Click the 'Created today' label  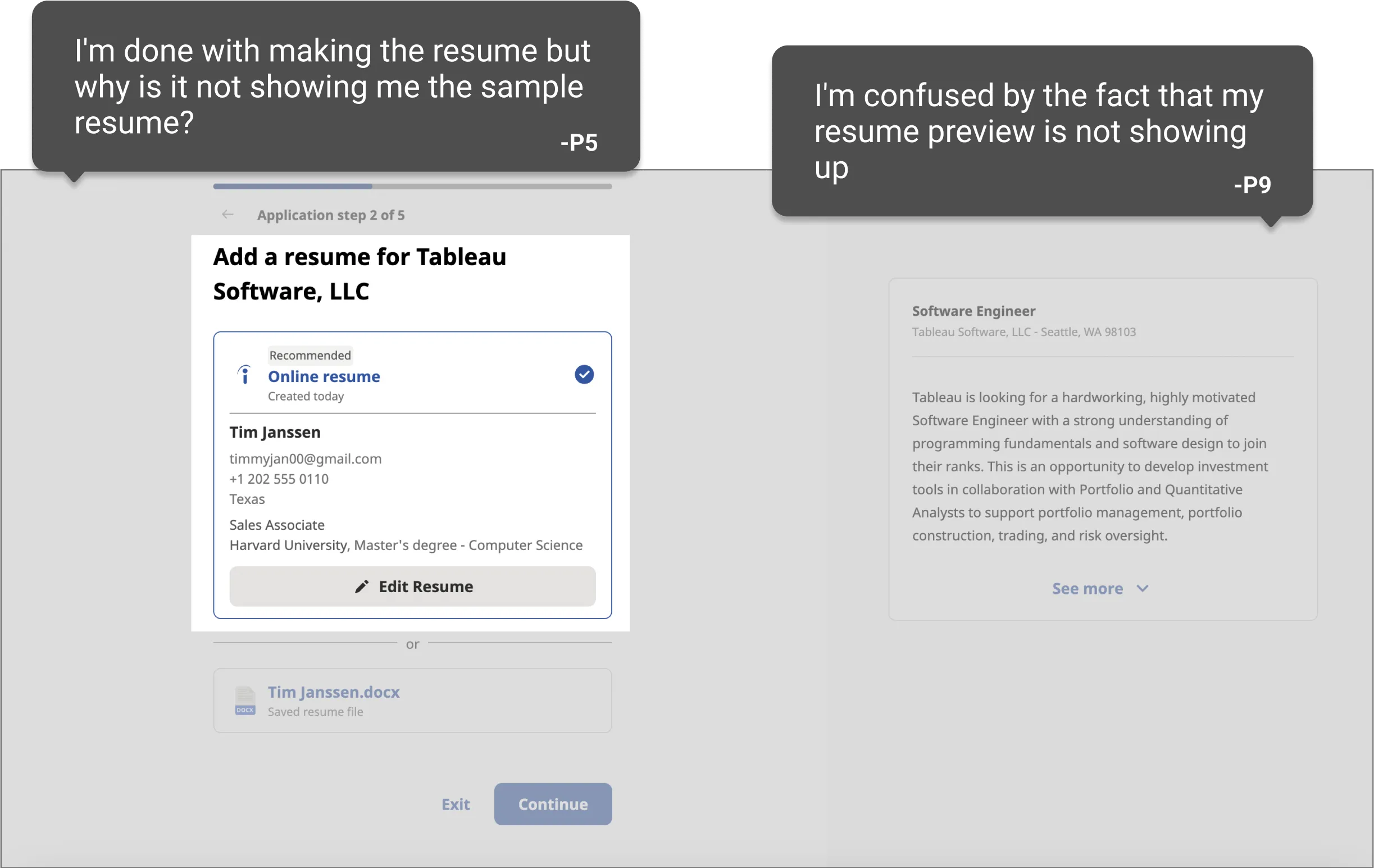[306, 396]
